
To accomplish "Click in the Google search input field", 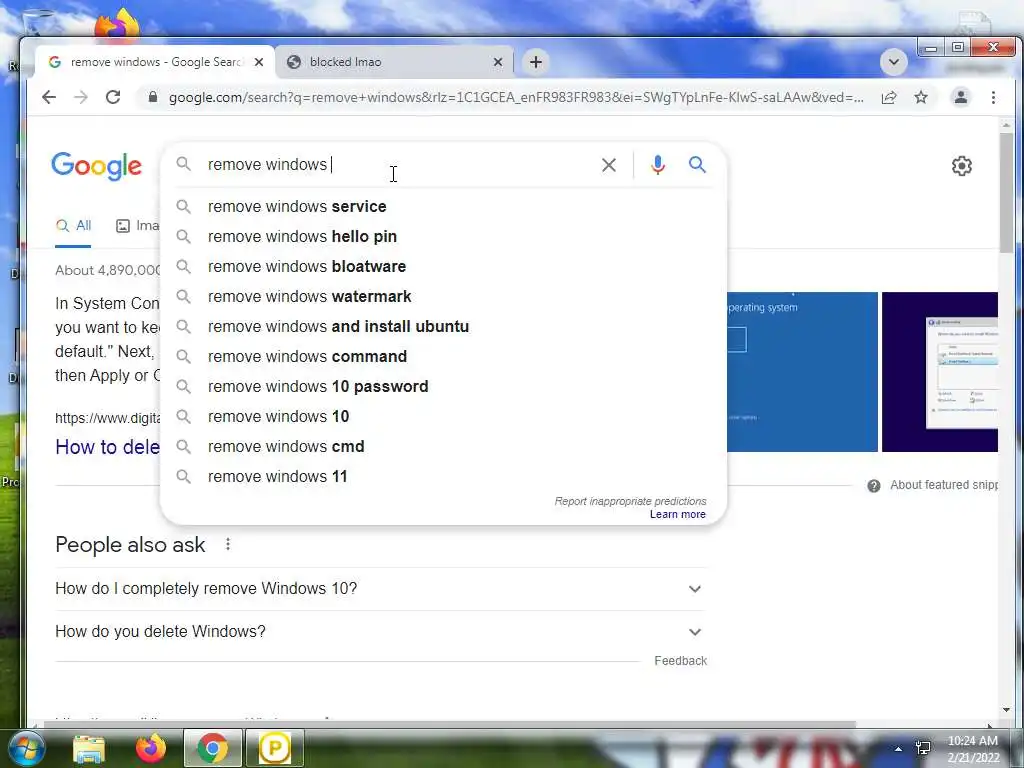I will [398, 165].
